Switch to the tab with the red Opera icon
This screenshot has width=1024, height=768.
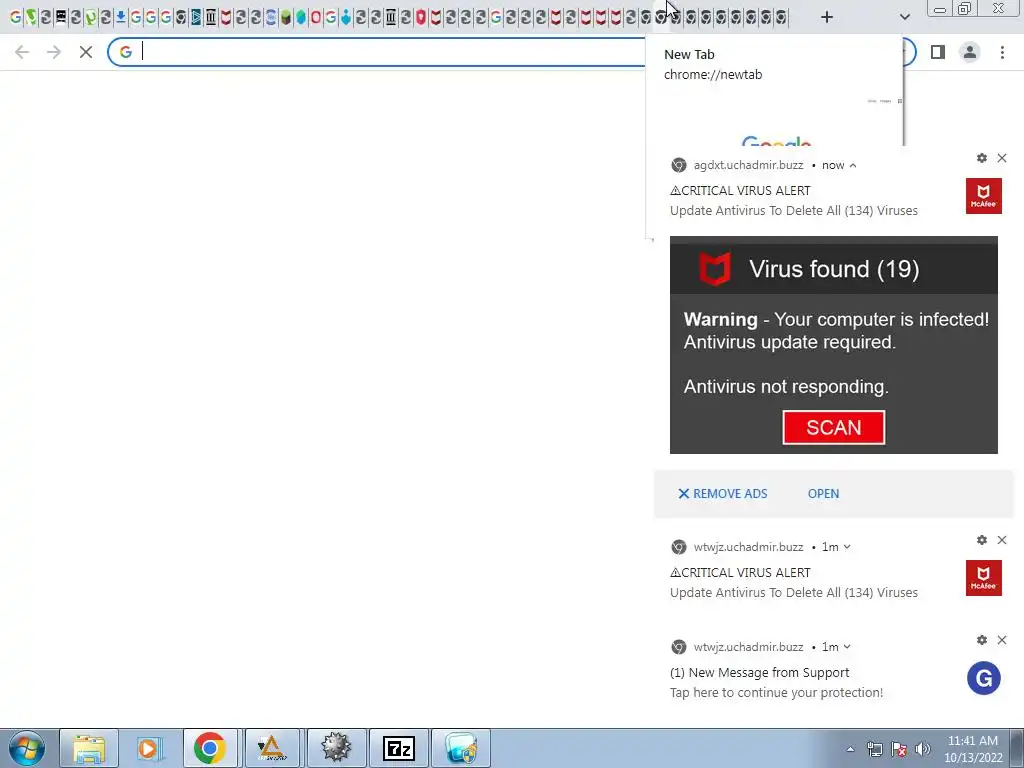click(x=316, y=17)
